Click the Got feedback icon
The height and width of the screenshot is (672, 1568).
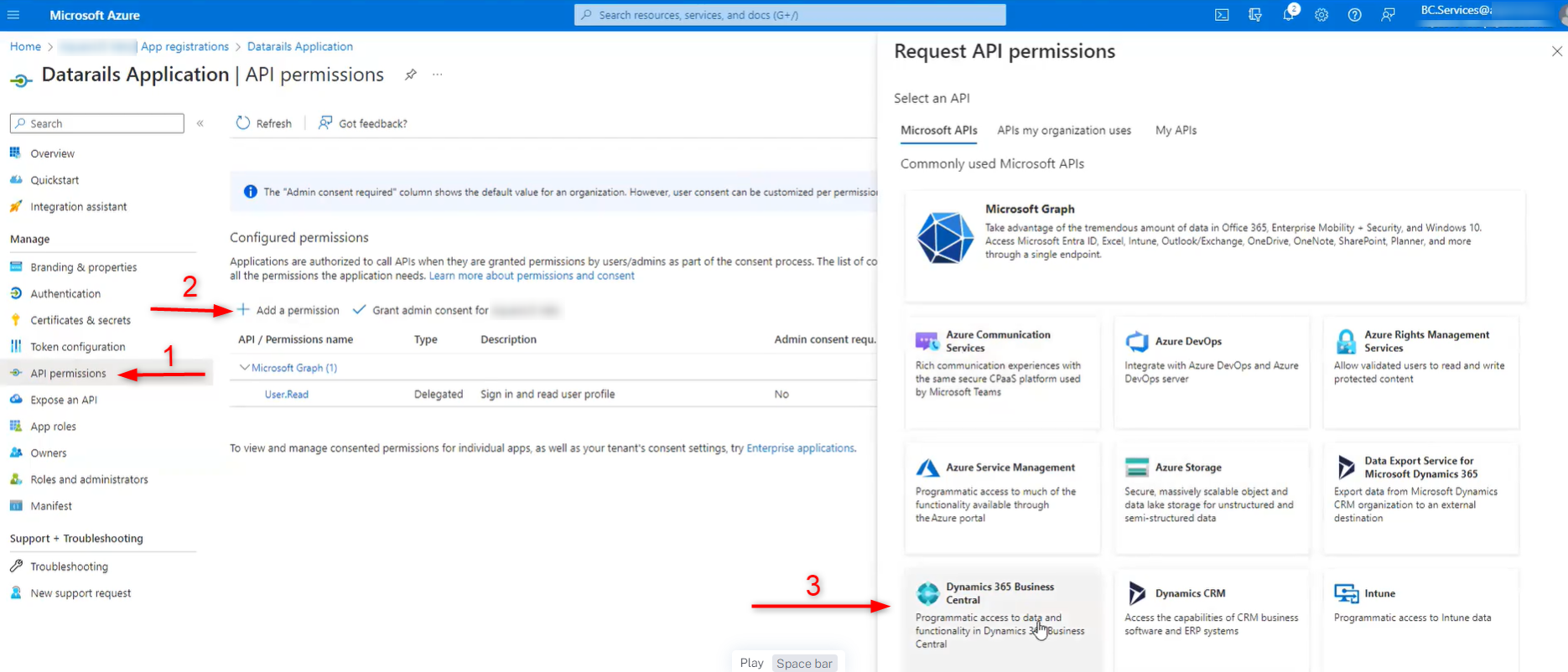[x=325, y=123]
